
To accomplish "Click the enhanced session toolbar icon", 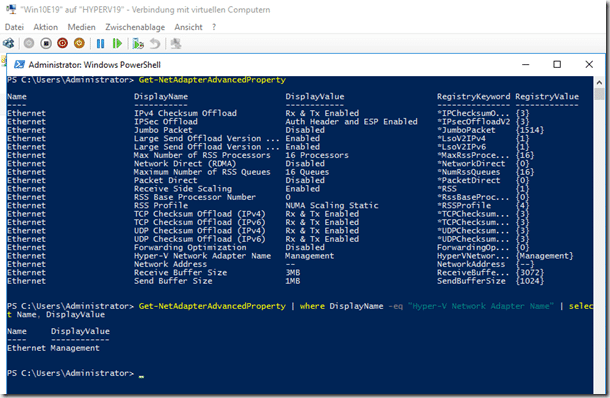I will coord(176,43).
